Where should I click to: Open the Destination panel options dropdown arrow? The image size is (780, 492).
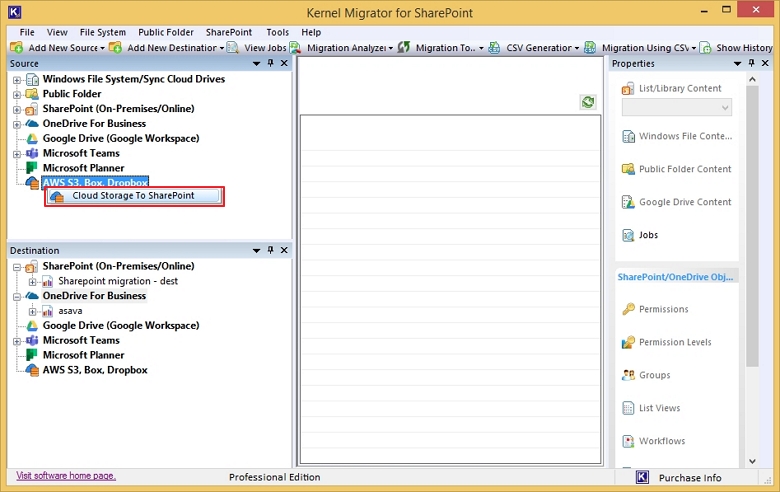(257, 251)
